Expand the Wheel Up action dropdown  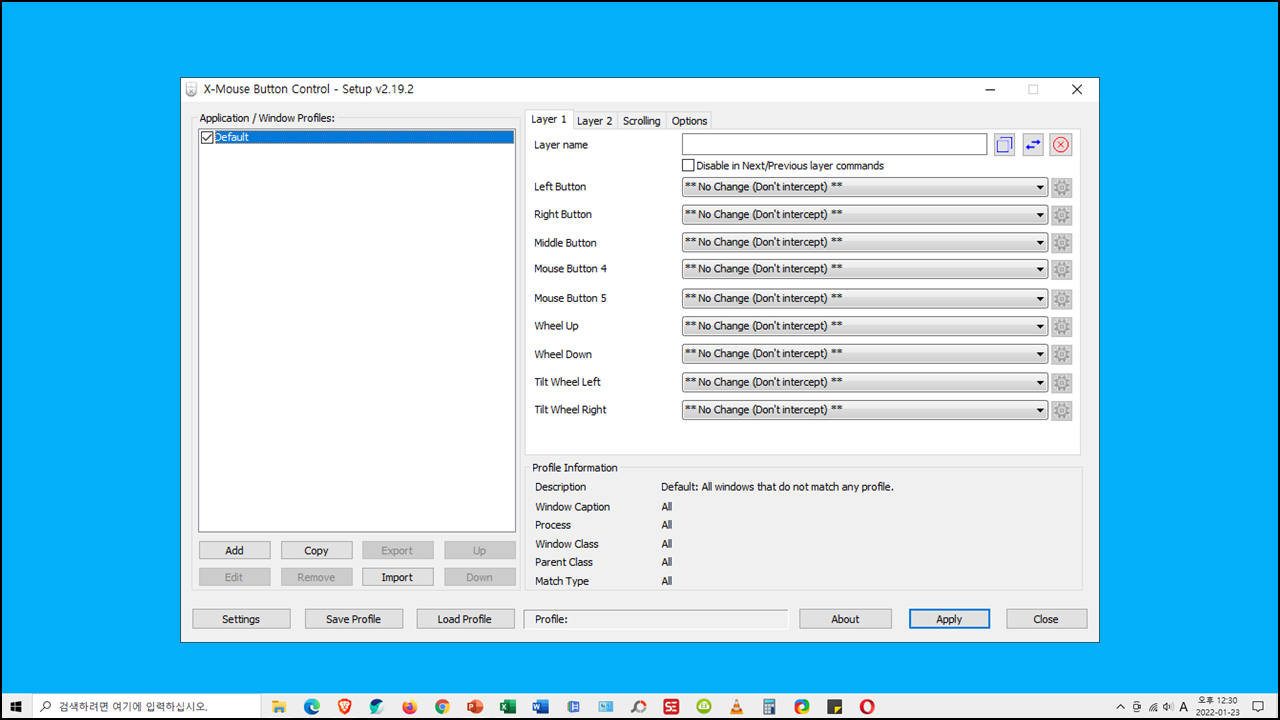pyautogui.click(x=864, y=326)
